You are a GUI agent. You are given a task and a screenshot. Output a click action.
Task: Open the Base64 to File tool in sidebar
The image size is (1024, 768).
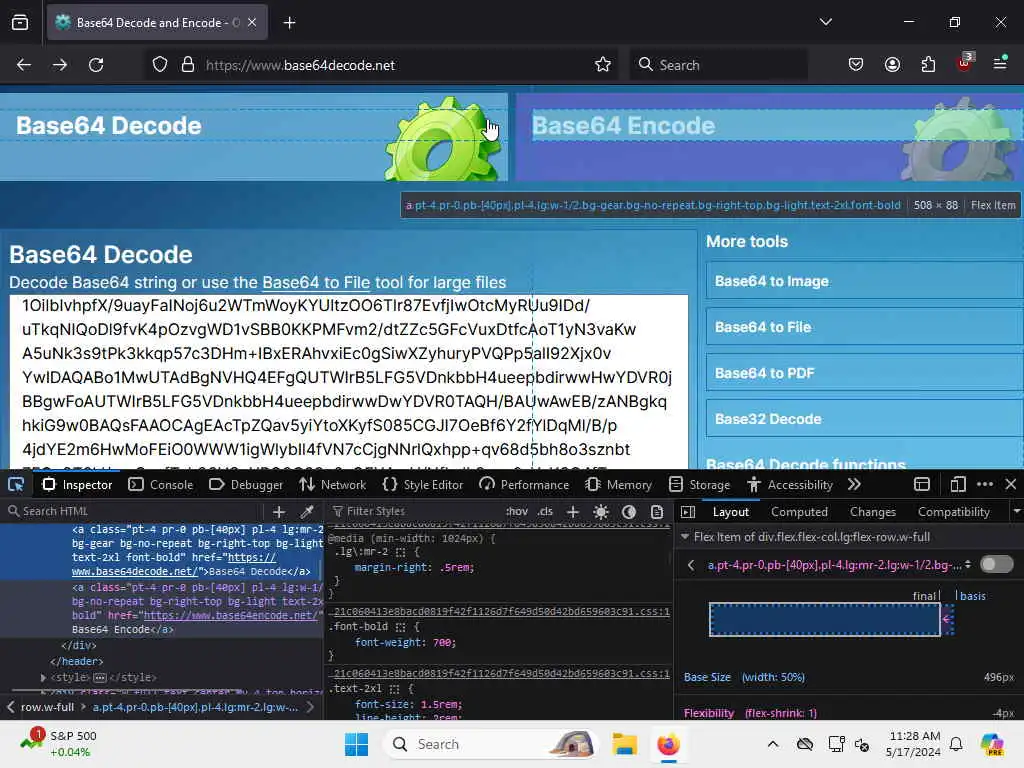(865, 327)
